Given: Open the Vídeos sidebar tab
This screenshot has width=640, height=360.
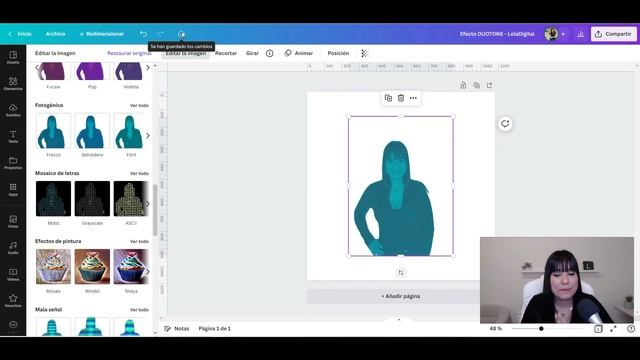Looking at the screenshot, I should click(13, 274).
